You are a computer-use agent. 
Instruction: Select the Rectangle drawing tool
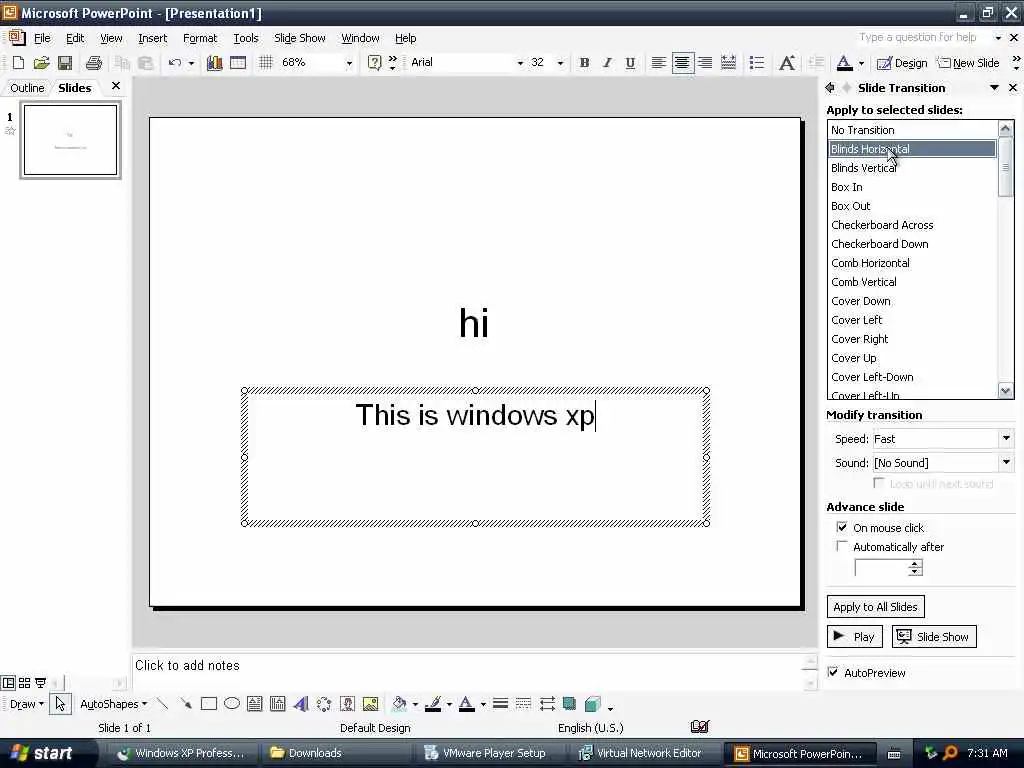(209, 703)
